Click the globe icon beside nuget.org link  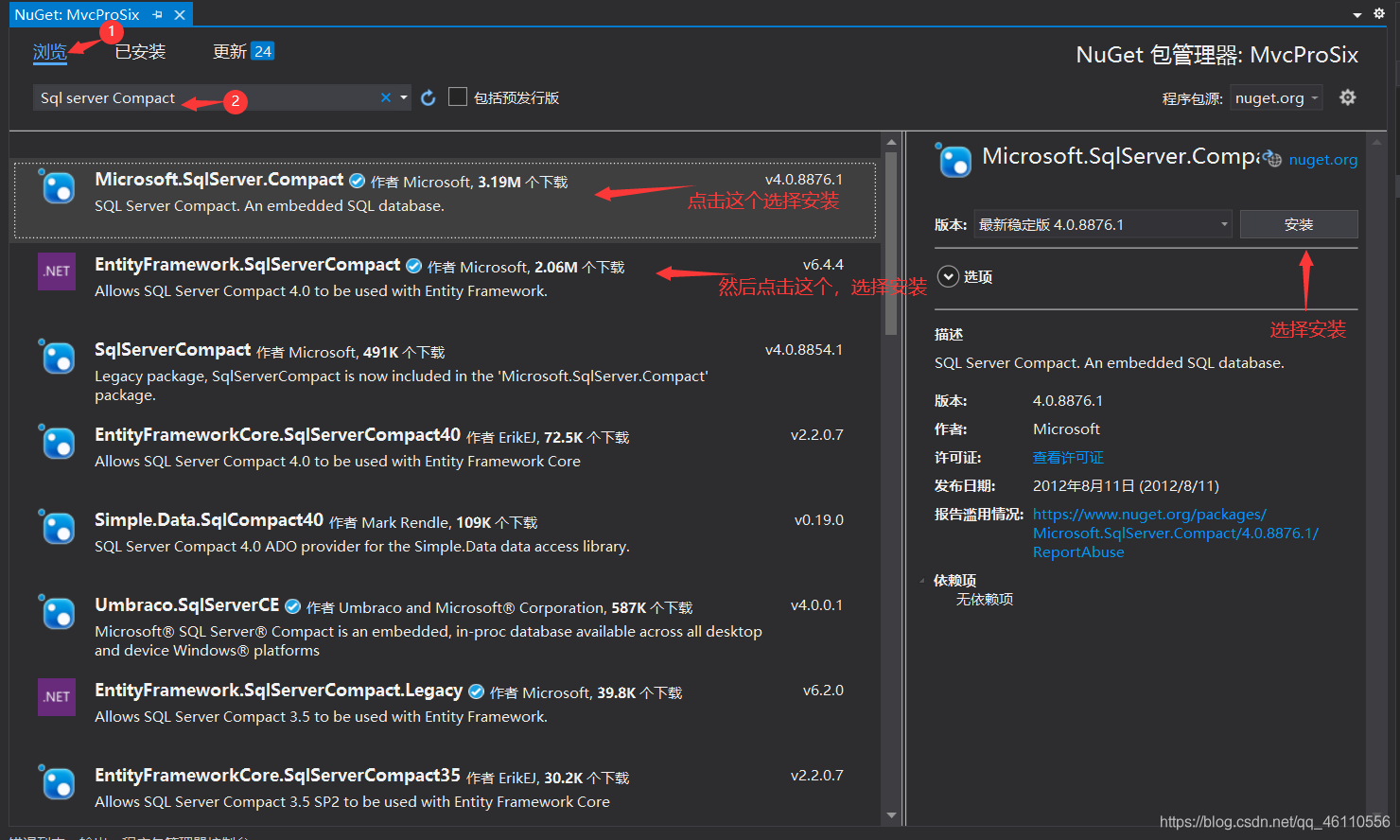pos(1273,160)
